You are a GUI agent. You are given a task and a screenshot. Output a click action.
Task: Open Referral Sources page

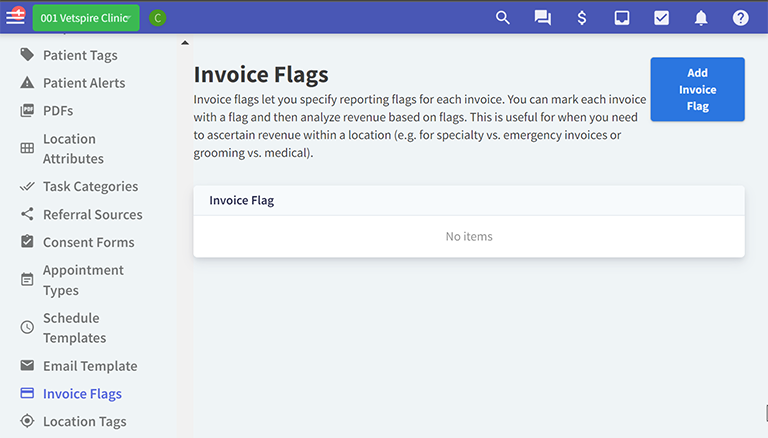point(92,215)
